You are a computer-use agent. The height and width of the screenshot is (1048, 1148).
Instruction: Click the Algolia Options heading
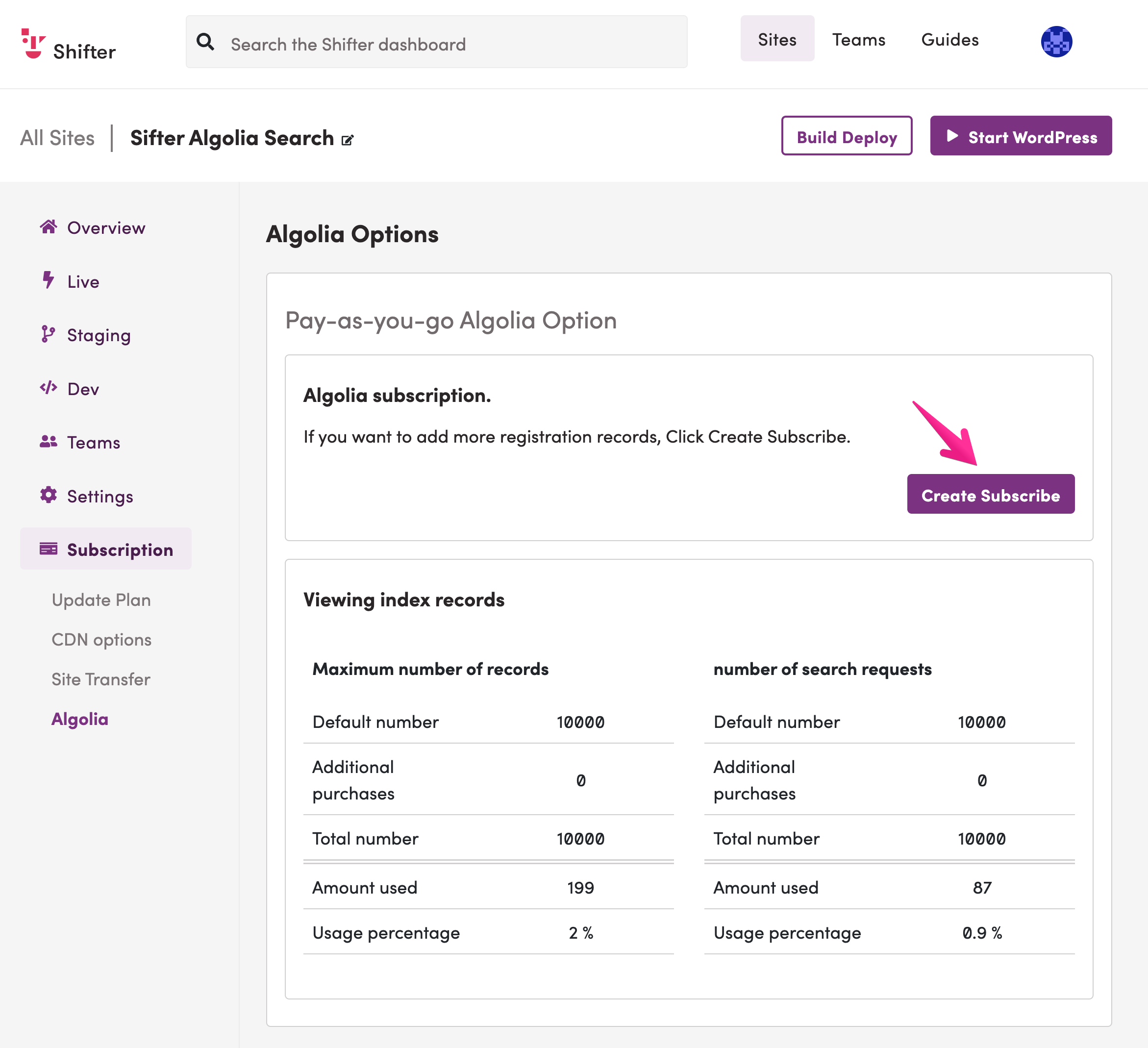(x=352, y=235)
